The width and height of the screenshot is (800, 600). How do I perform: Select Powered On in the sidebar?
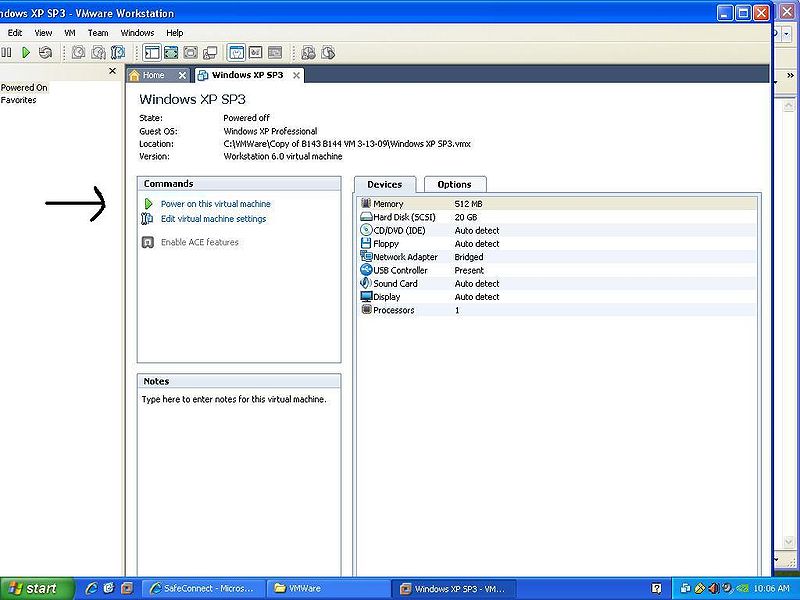click(24, 88)
